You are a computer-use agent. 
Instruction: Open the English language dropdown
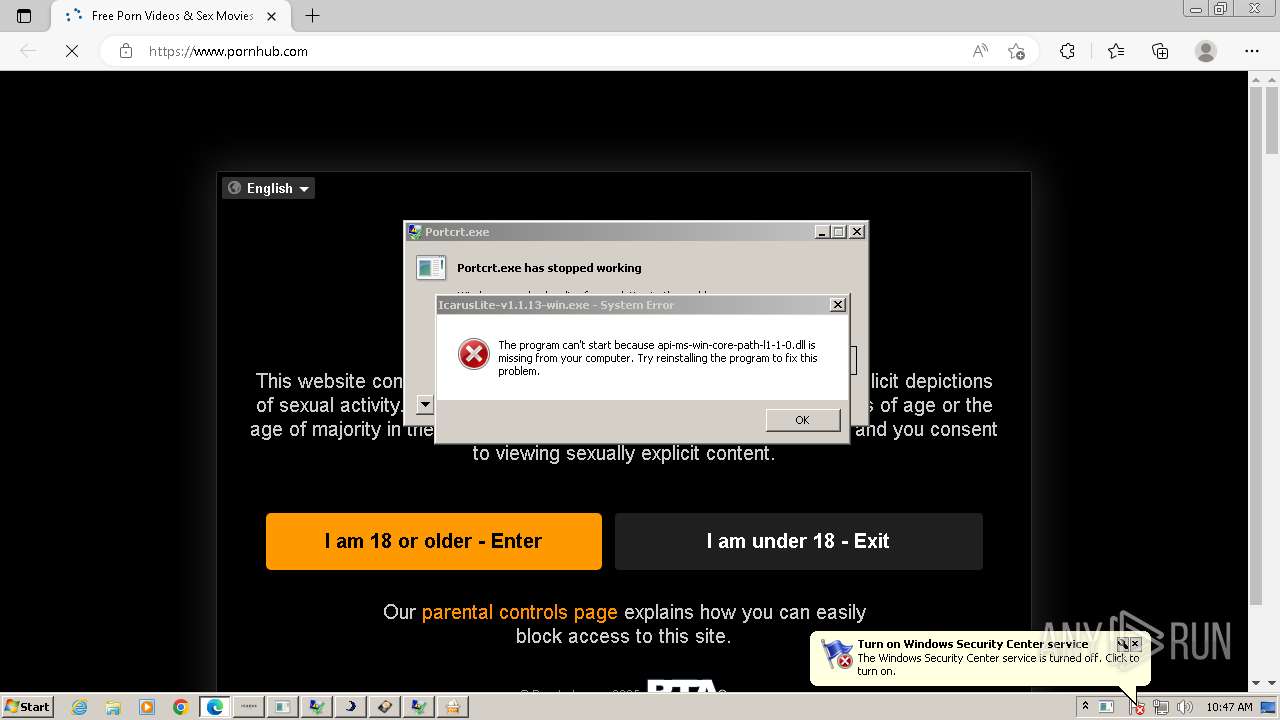point(268,188)
